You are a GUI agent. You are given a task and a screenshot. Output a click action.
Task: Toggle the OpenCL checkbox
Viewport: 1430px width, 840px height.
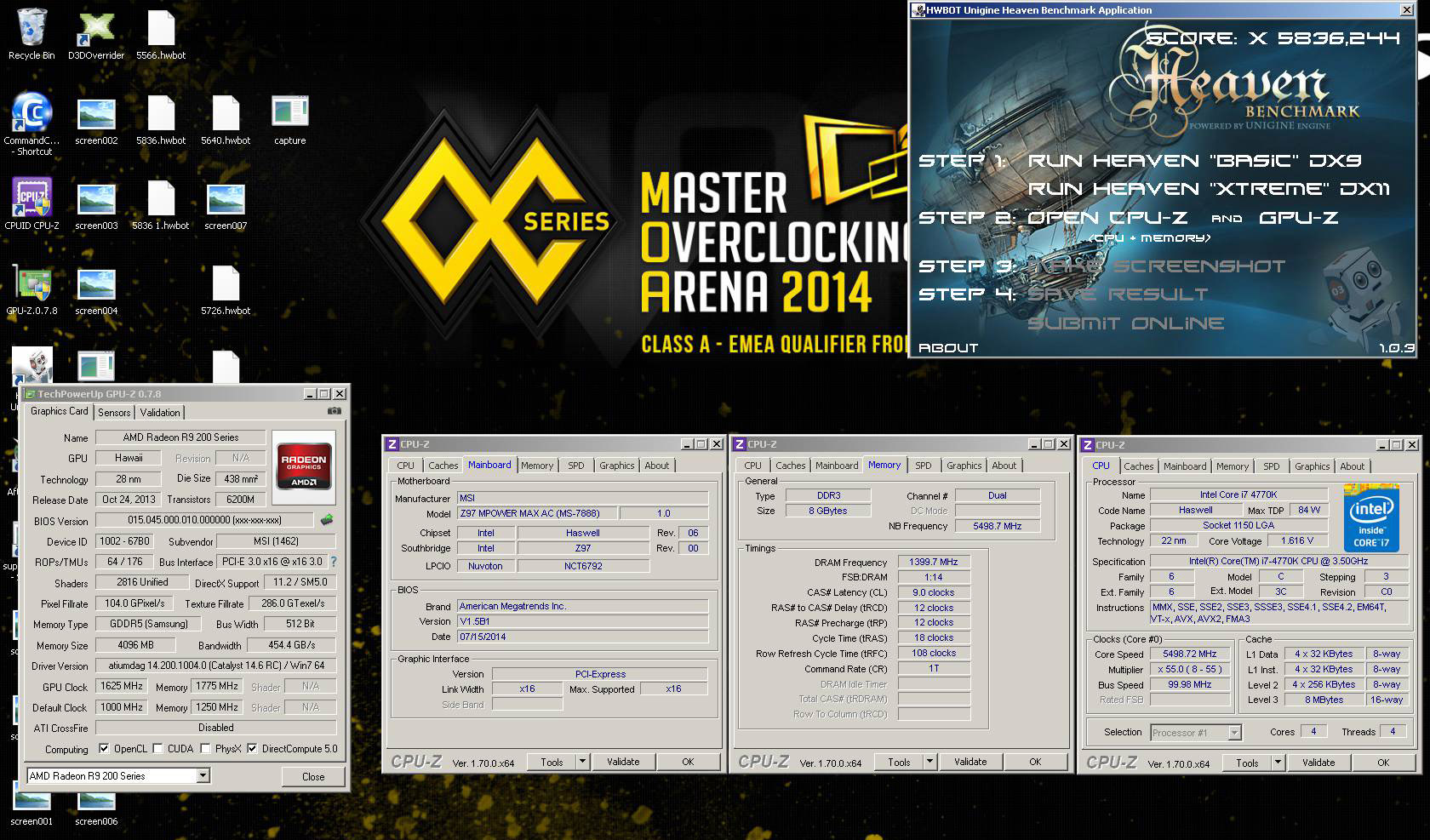(x=104, y=749)
